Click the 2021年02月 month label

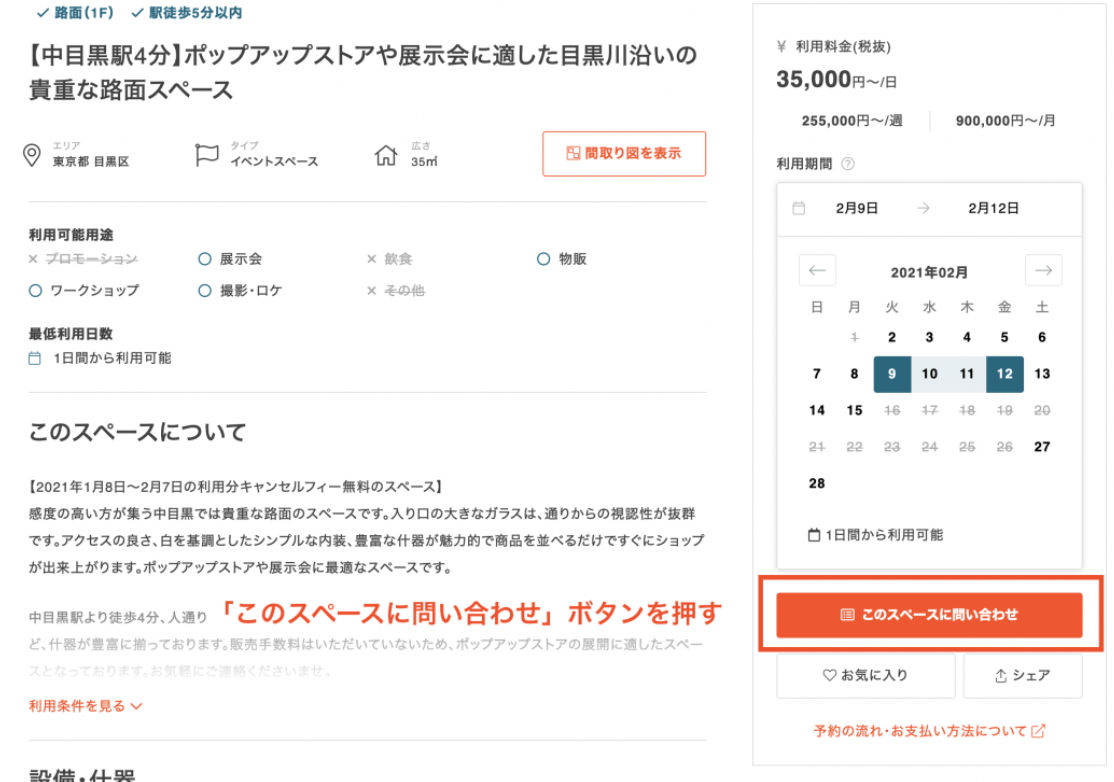pyautogui.click(x=929, y=273)
